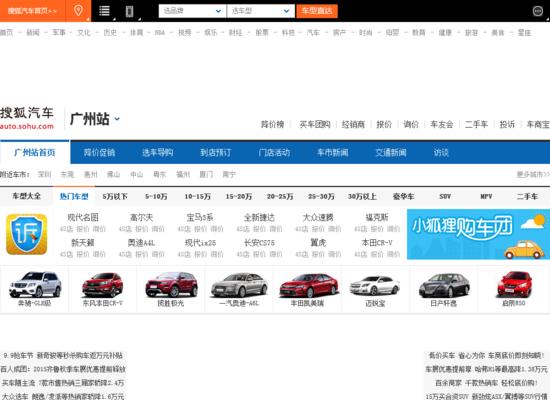The width and height of the screenshot is (550, 400).
Task: Select the 二手车 category tab
Action: tap(527, 196)
